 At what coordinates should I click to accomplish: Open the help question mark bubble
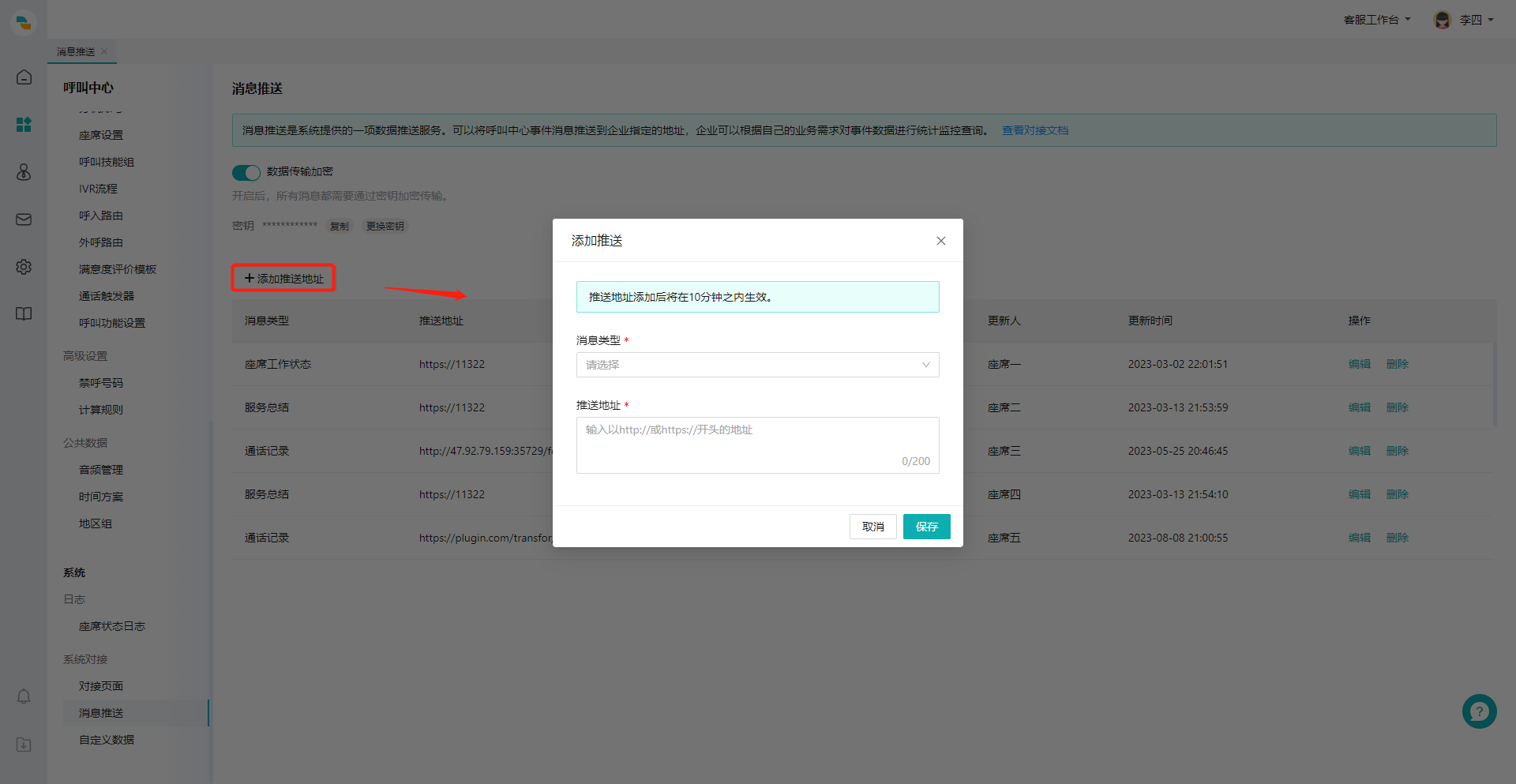1479,711
